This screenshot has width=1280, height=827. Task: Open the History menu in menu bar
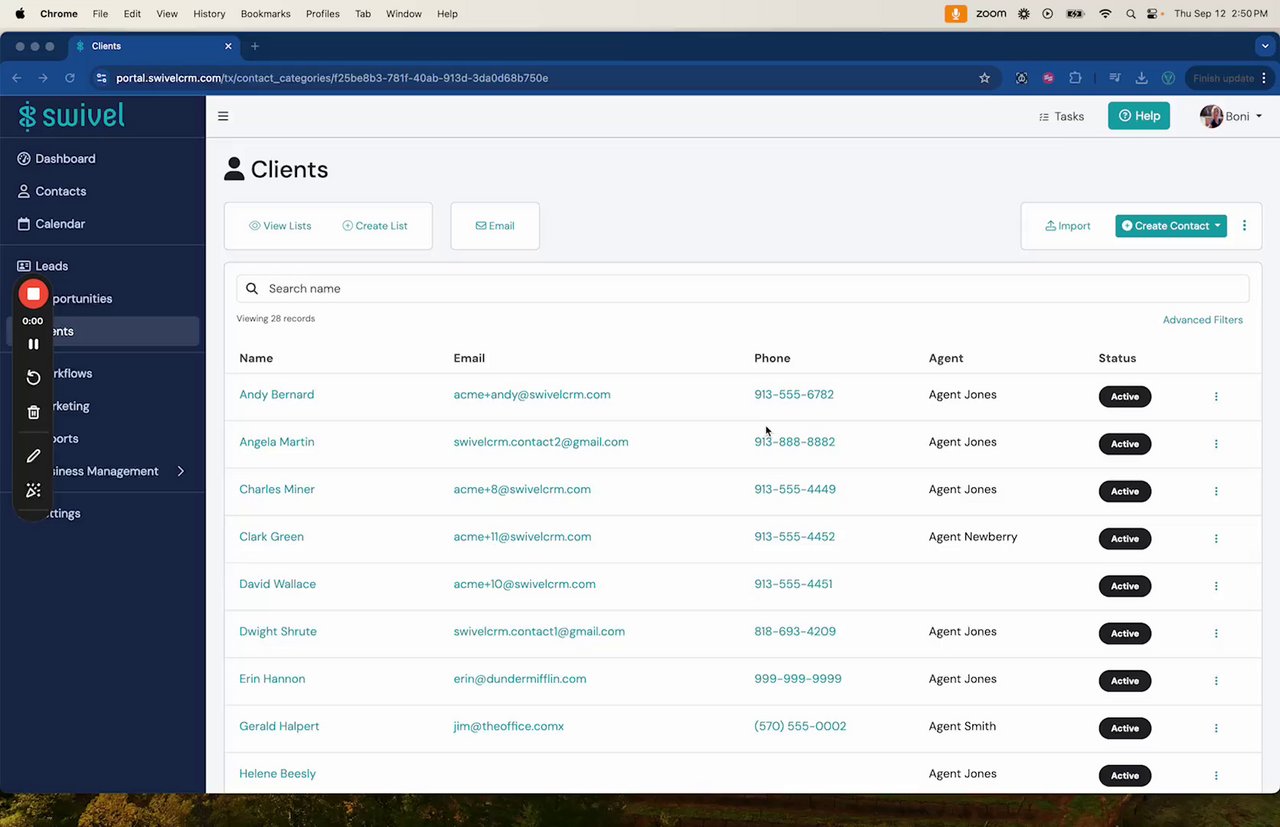(209, 14)
